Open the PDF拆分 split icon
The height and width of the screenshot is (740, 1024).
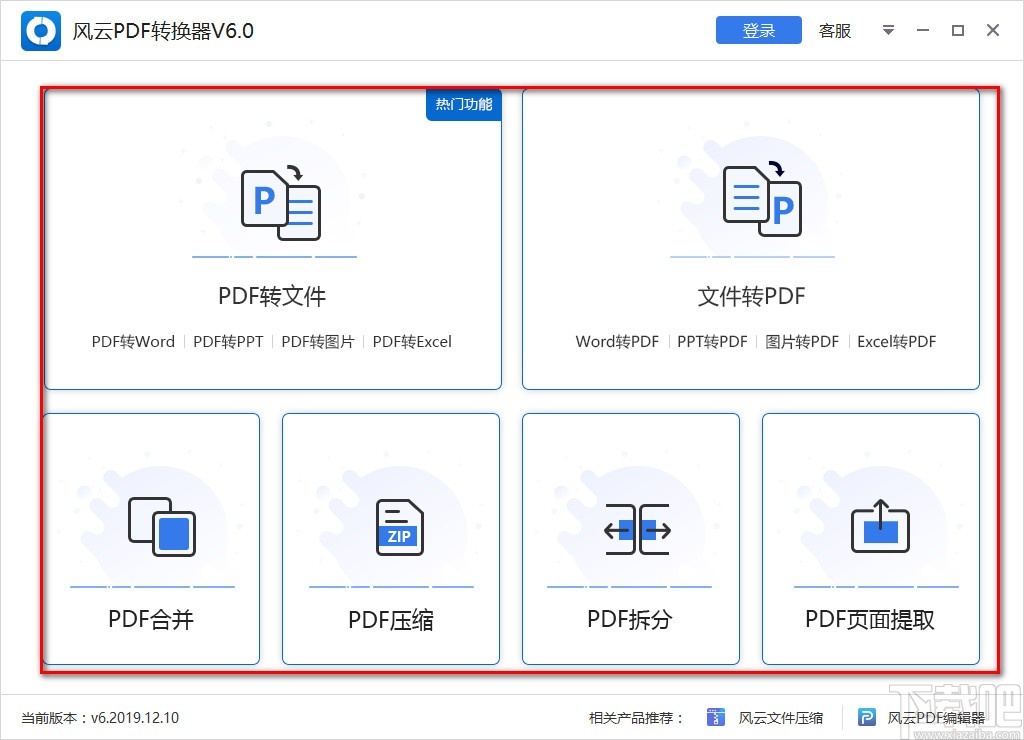coord(631,527)
